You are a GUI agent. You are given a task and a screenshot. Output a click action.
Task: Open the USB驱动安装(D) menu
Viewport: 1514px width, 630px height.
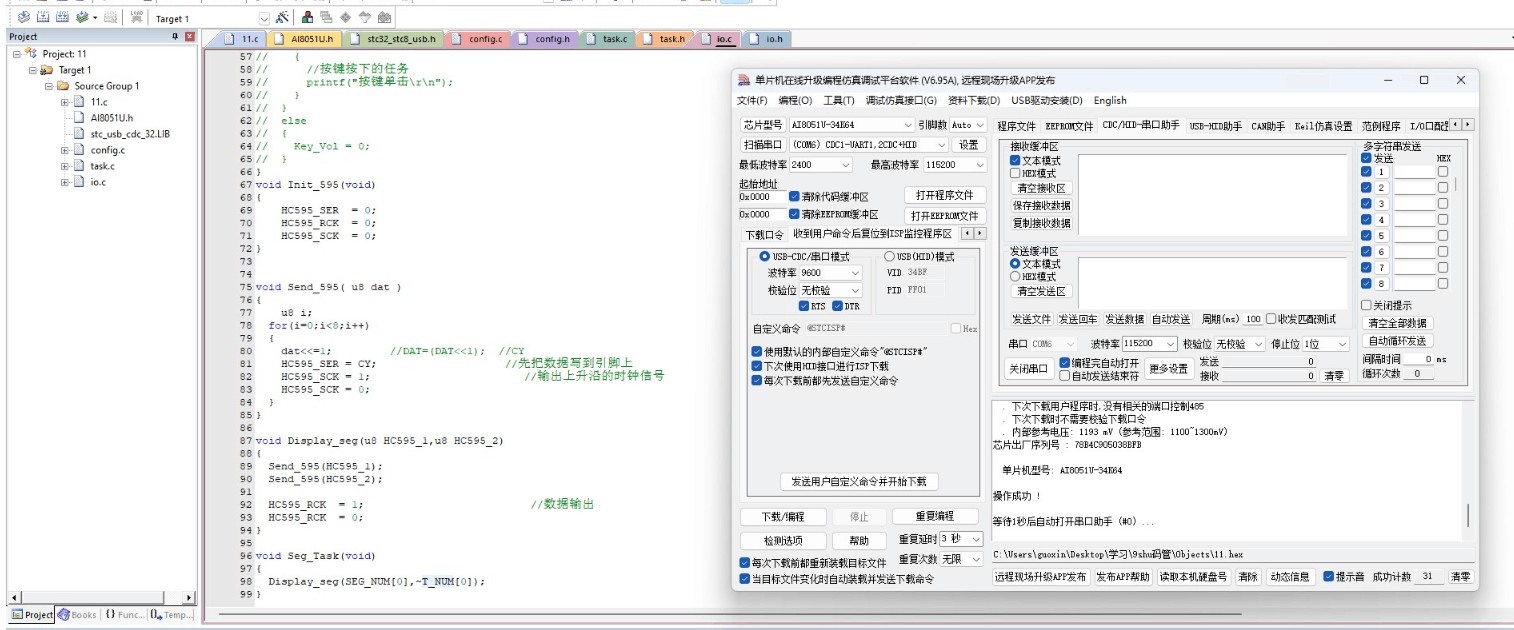pyautogui.click(x=1047, y=100)
